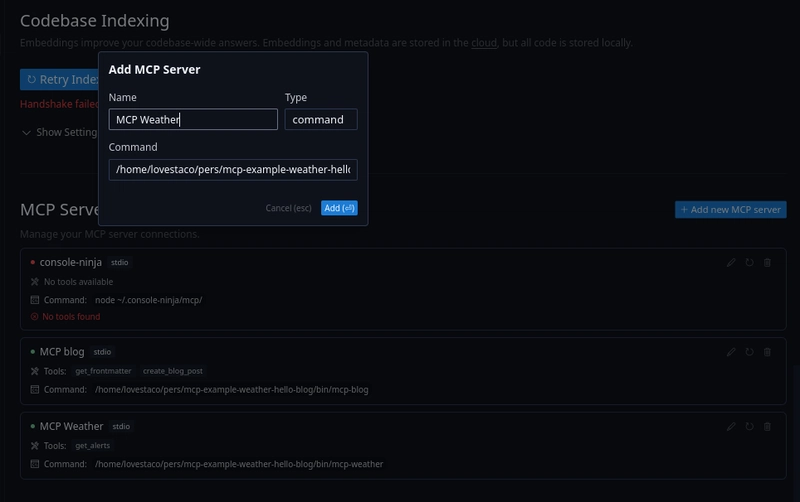Screen dimensions: 800x502
Task: Select the create_blog_post tool tag
Action: pyautogui.click(x=172, y=371)
